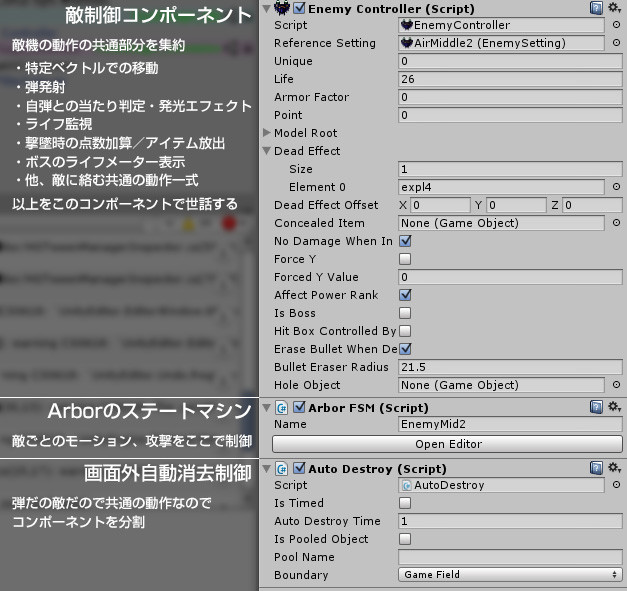Check the Is Boss checkbox
Viewport: 627px width, 591px height.
pos(405,313)
